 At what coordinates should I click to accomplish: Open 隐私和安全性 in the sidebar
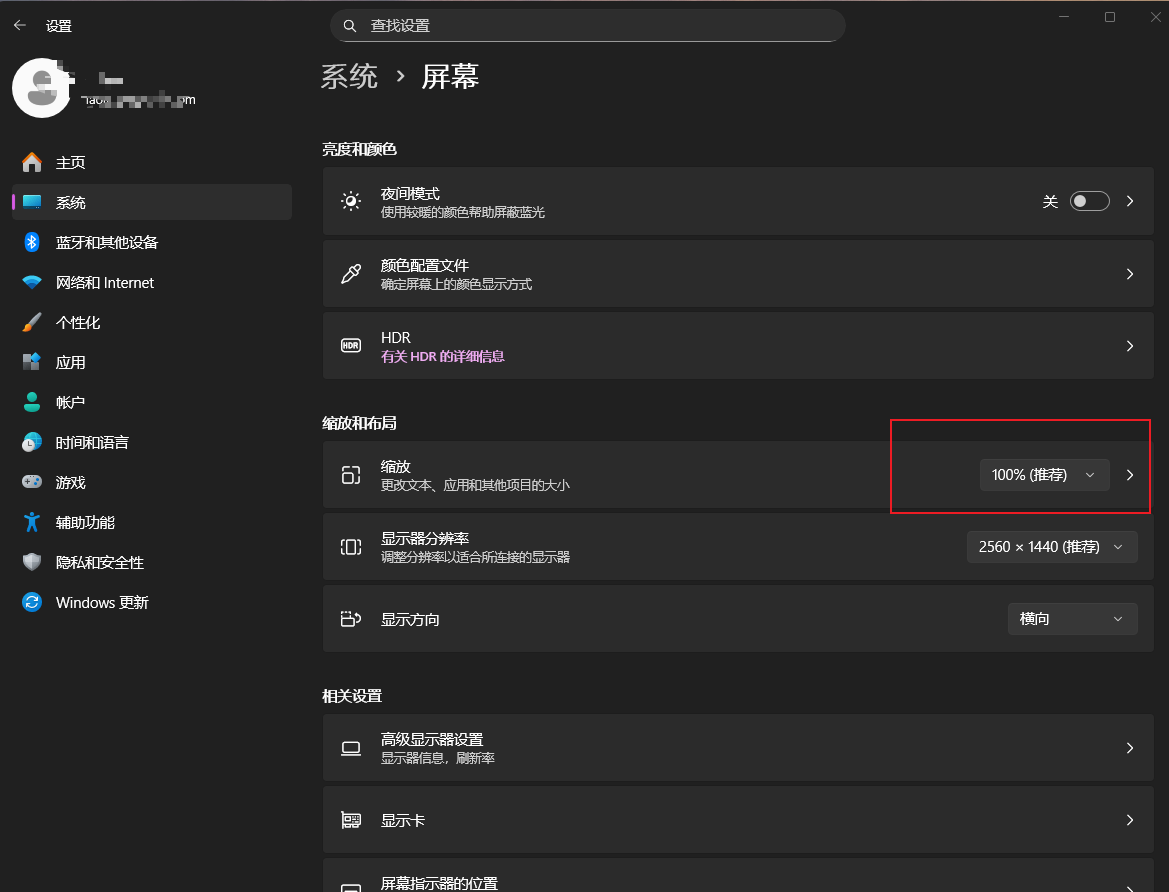(x=152, y=562)
